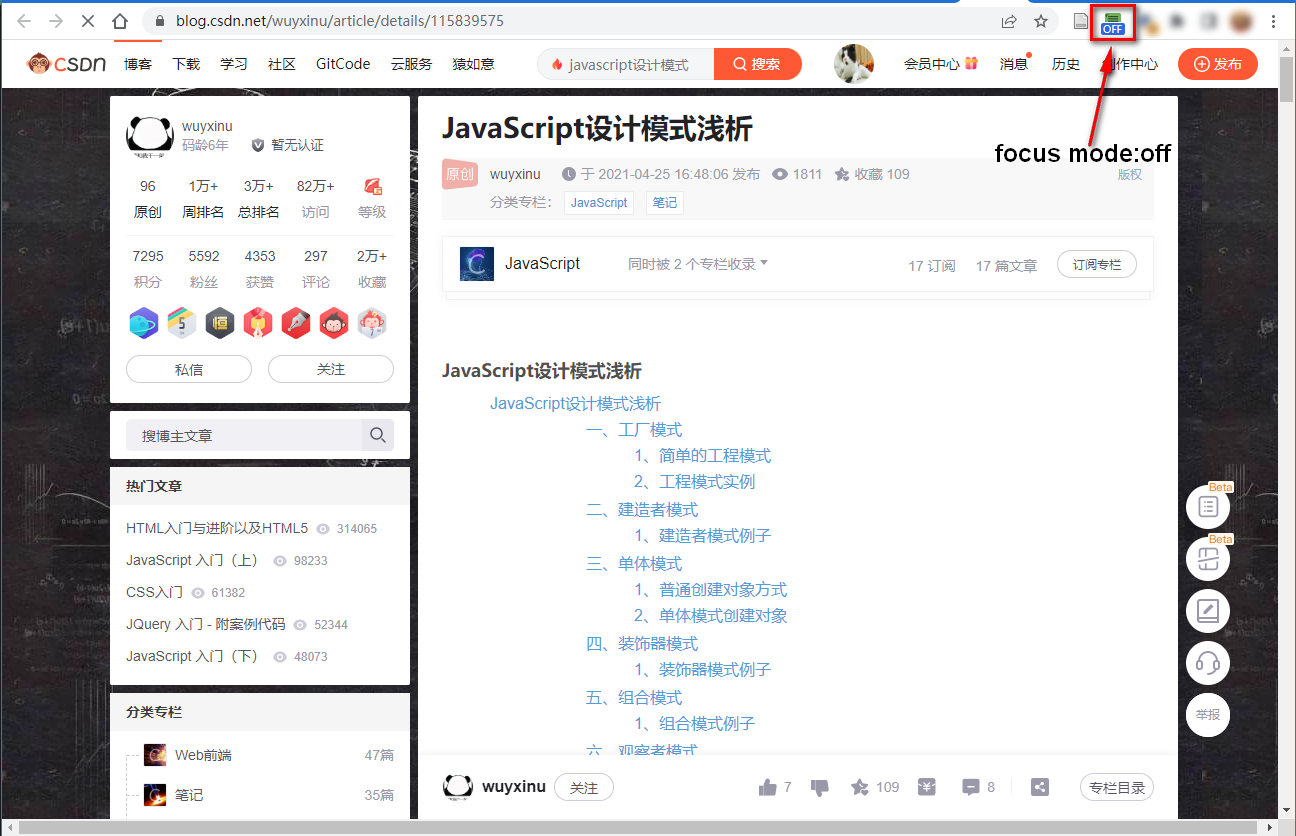1296x836 pixels.
Task: Click the JavaScript category tag
Action: [x=599, y=202]
